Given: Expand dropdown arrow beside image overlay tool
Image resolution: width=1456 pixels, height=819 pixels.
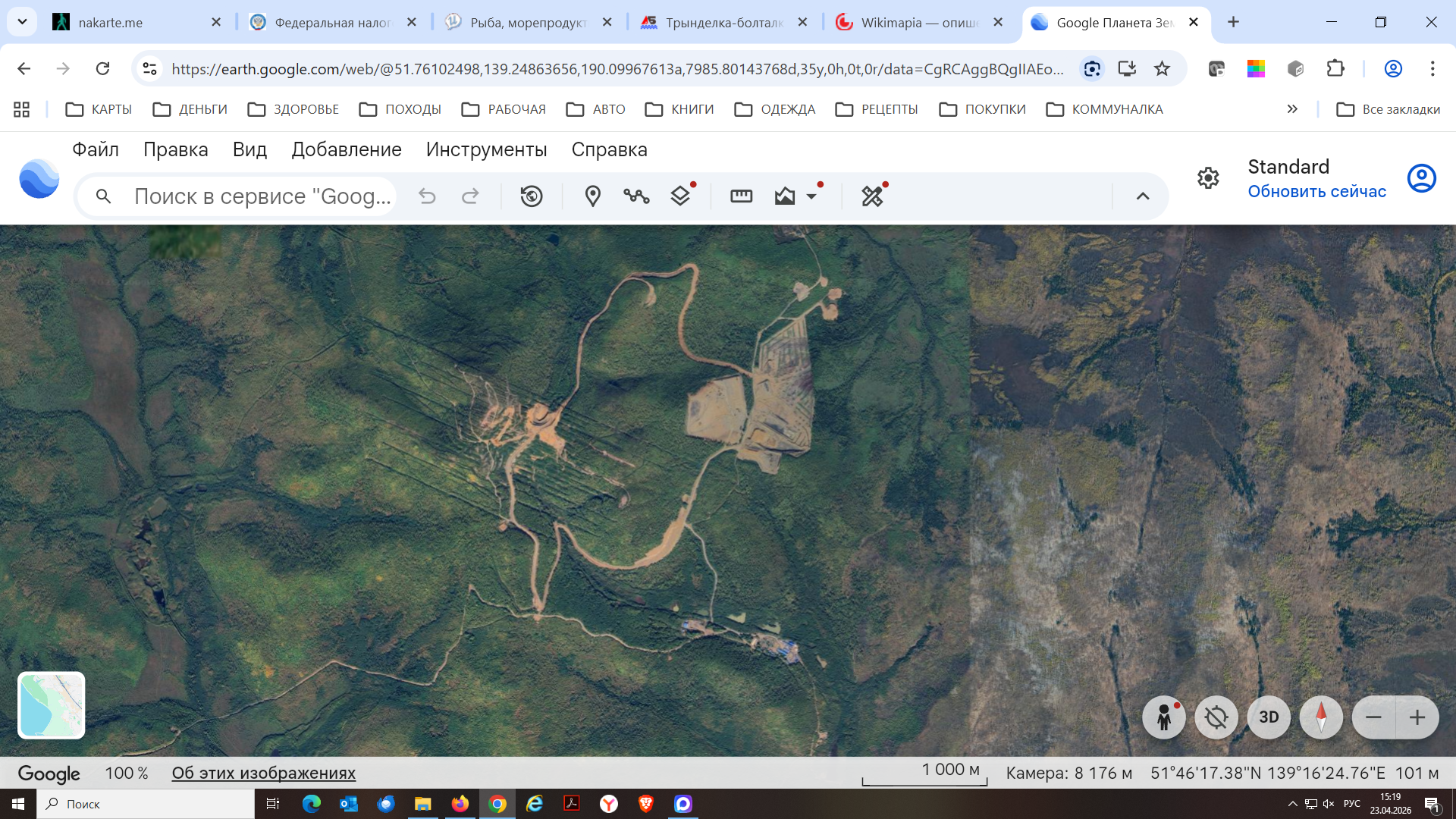Looking at the screenshot, I should click(x=811, y=196).
